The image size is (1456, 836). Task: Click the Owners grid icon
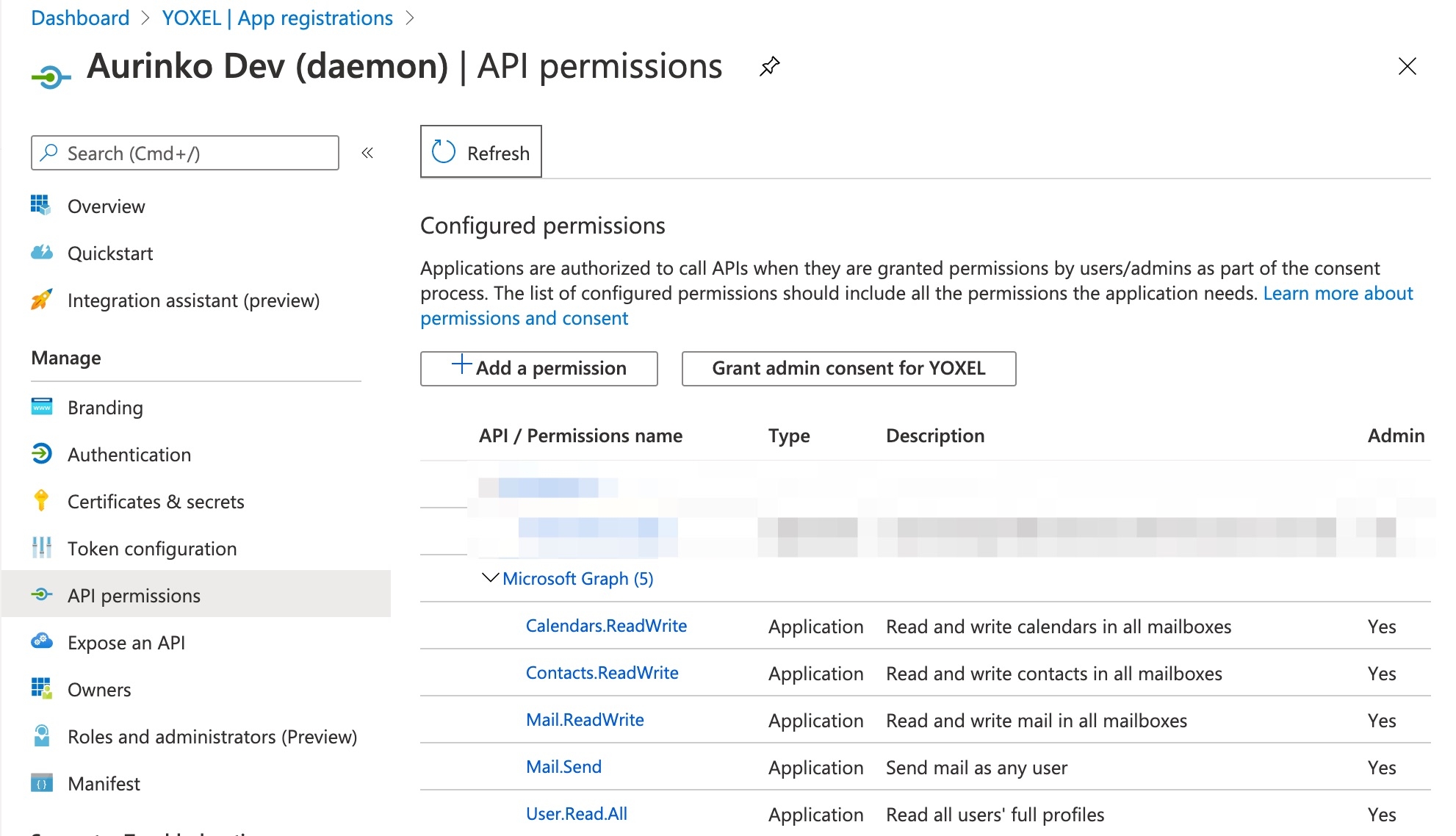tap(42, 688)
